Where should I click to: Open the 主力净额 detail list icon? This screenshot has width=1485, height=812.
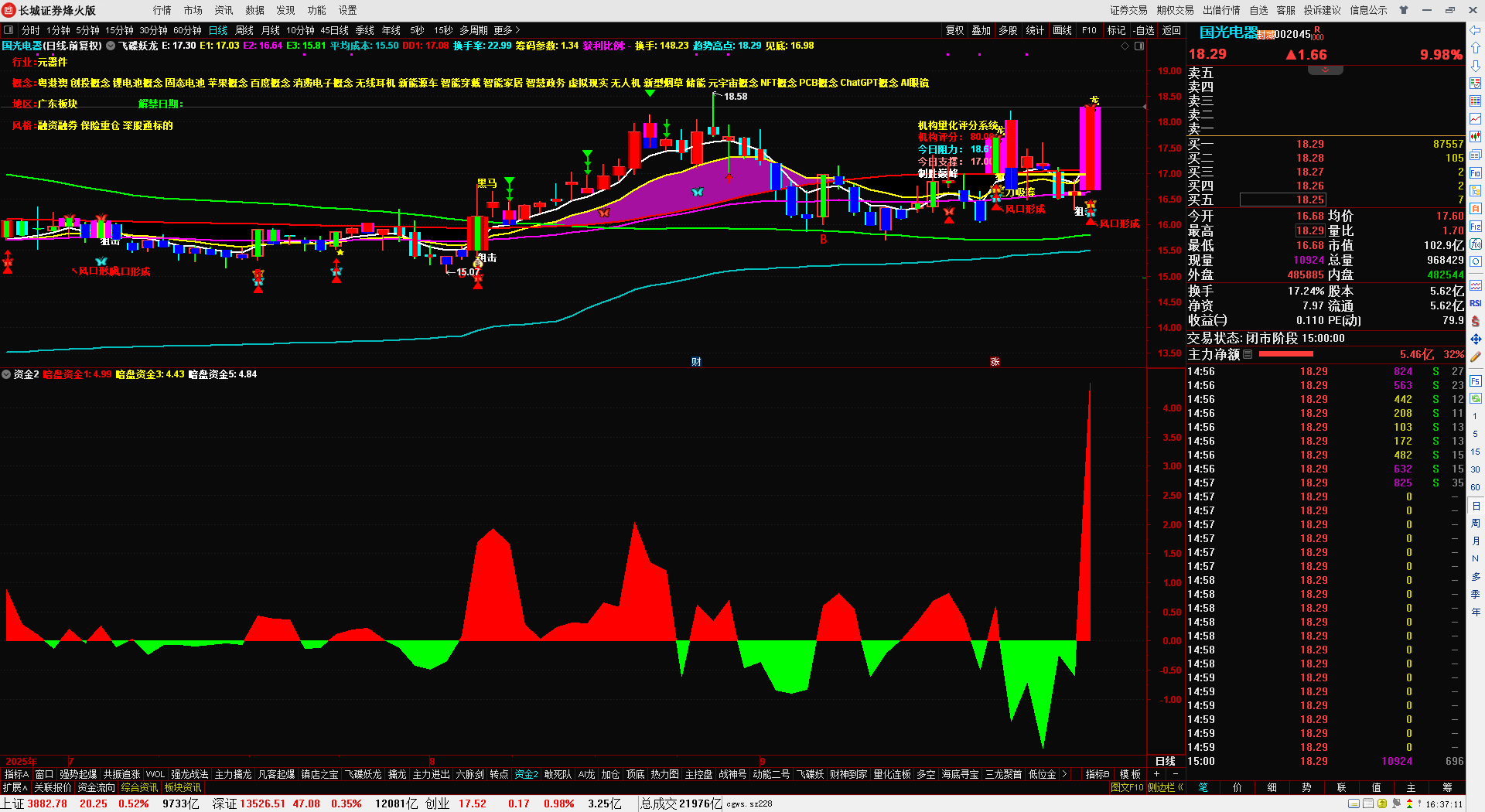pyautogui.click(x=1248, y=354)
